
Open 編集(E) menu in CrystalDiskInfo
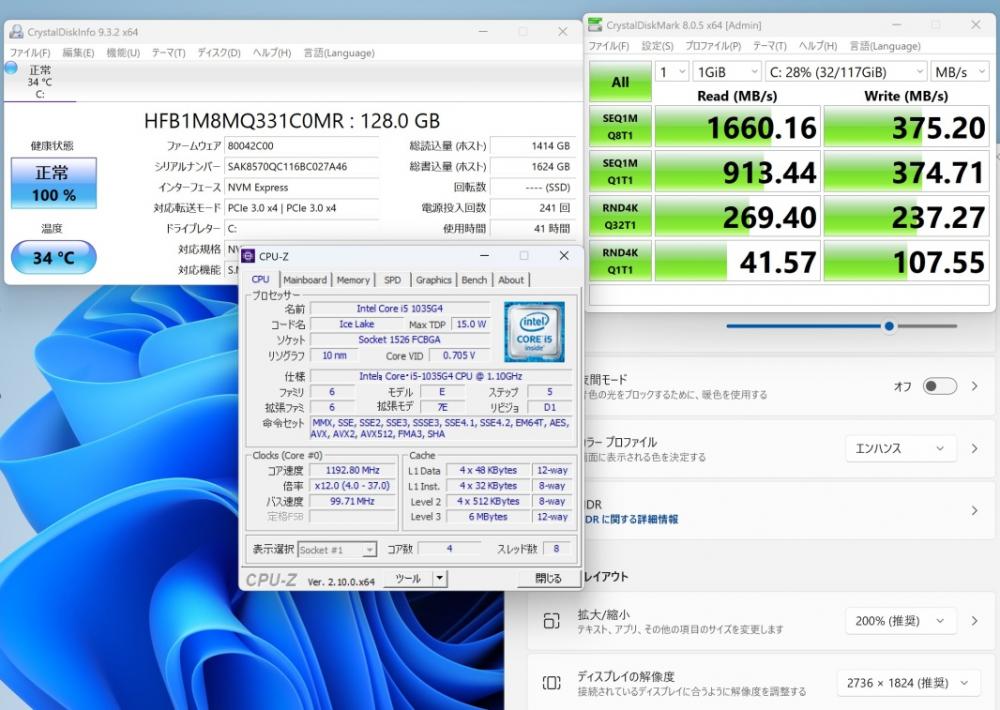click(x=78, y=52)
